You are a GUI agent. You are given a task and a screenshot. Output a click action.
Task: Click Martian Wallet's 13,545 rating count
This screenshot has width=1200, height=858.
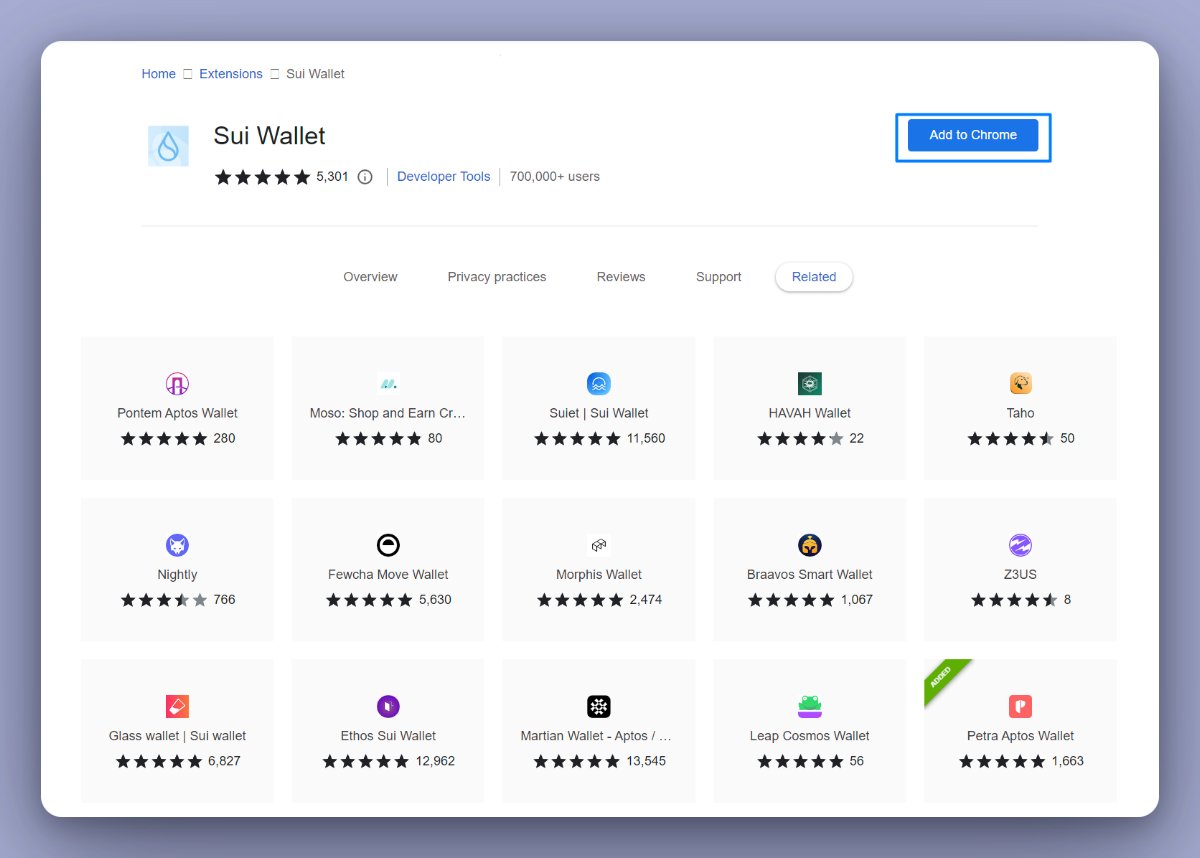click(x=646, y=762)
